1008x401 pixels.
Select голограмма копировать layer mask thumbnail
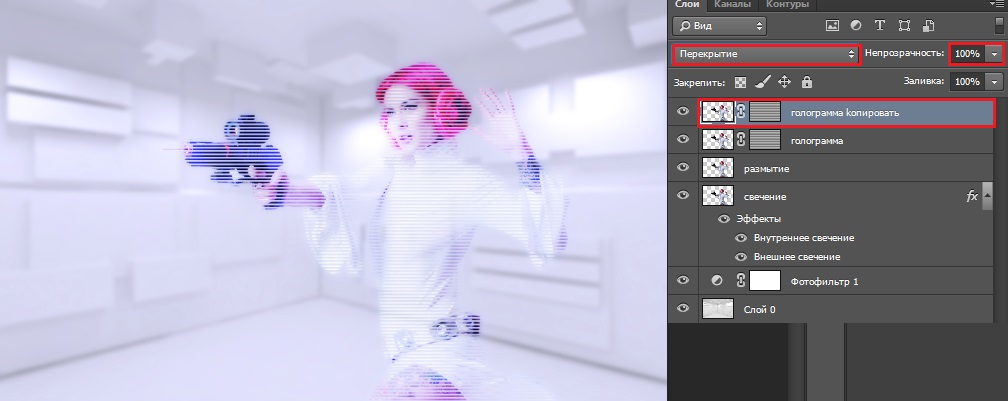(765, 112)
